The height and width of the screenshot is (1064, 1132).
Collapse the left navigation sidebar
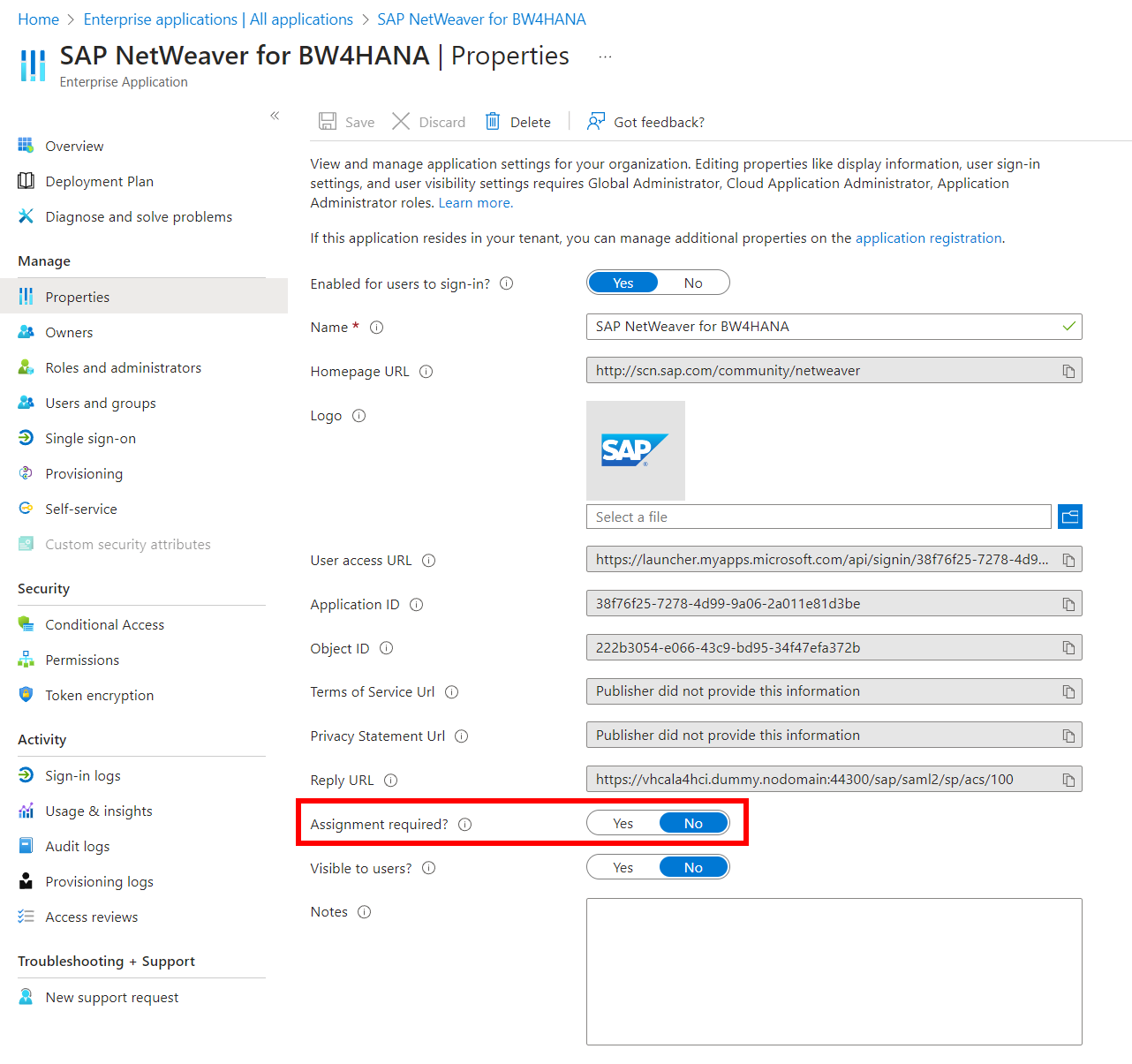click(275, 116)
